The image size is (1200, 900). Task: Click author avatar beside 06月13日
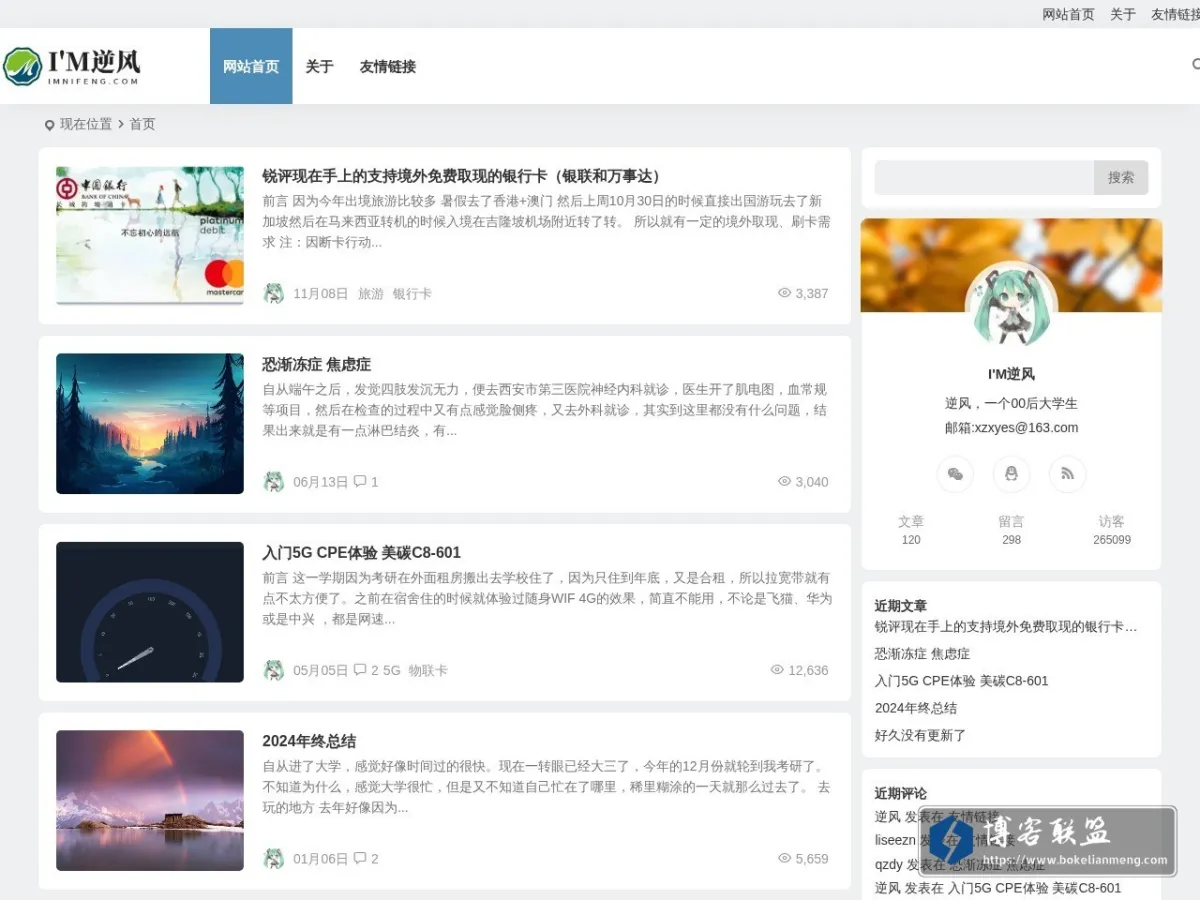(x=273, y=482)
